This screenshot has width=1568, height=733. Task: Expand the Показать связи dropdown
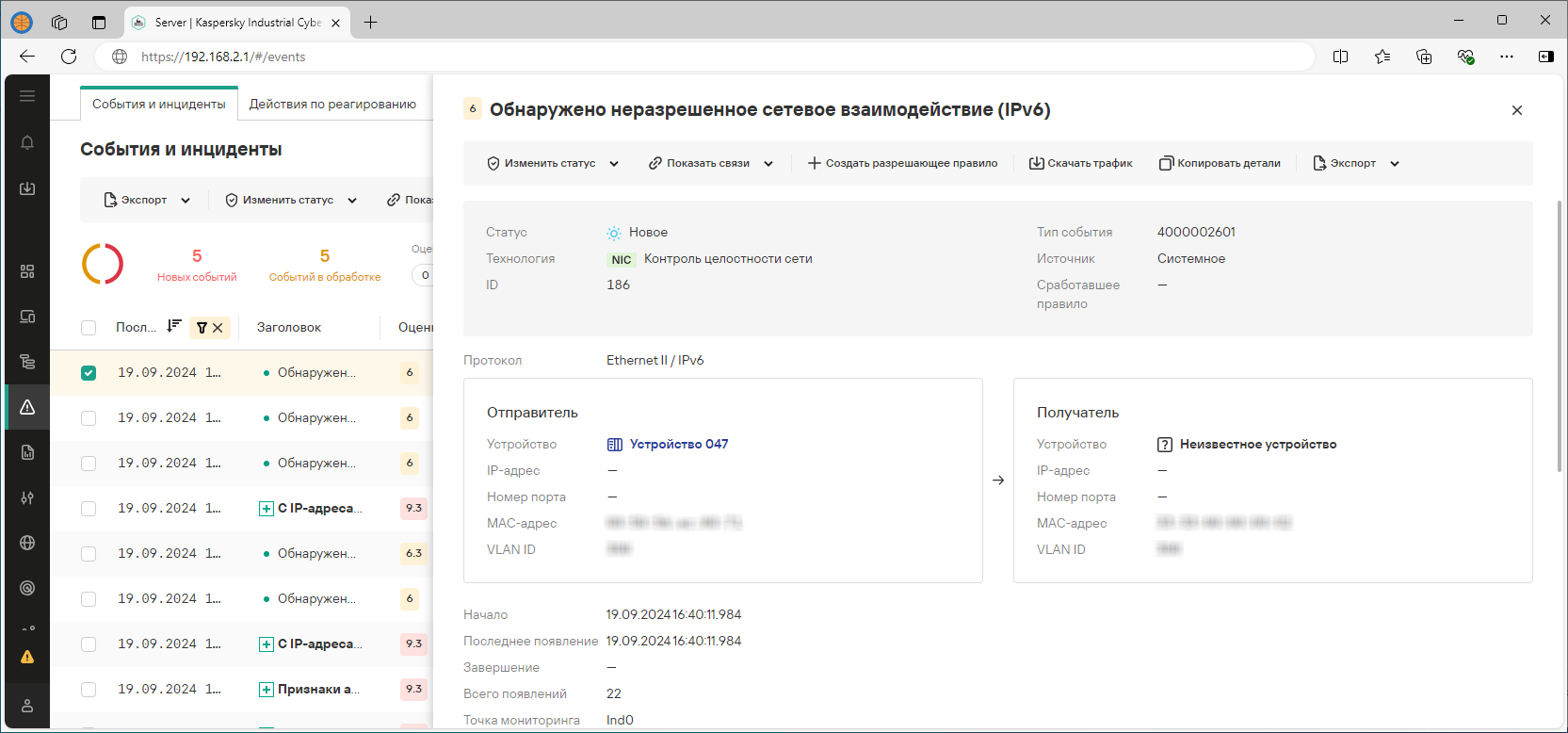711,163
